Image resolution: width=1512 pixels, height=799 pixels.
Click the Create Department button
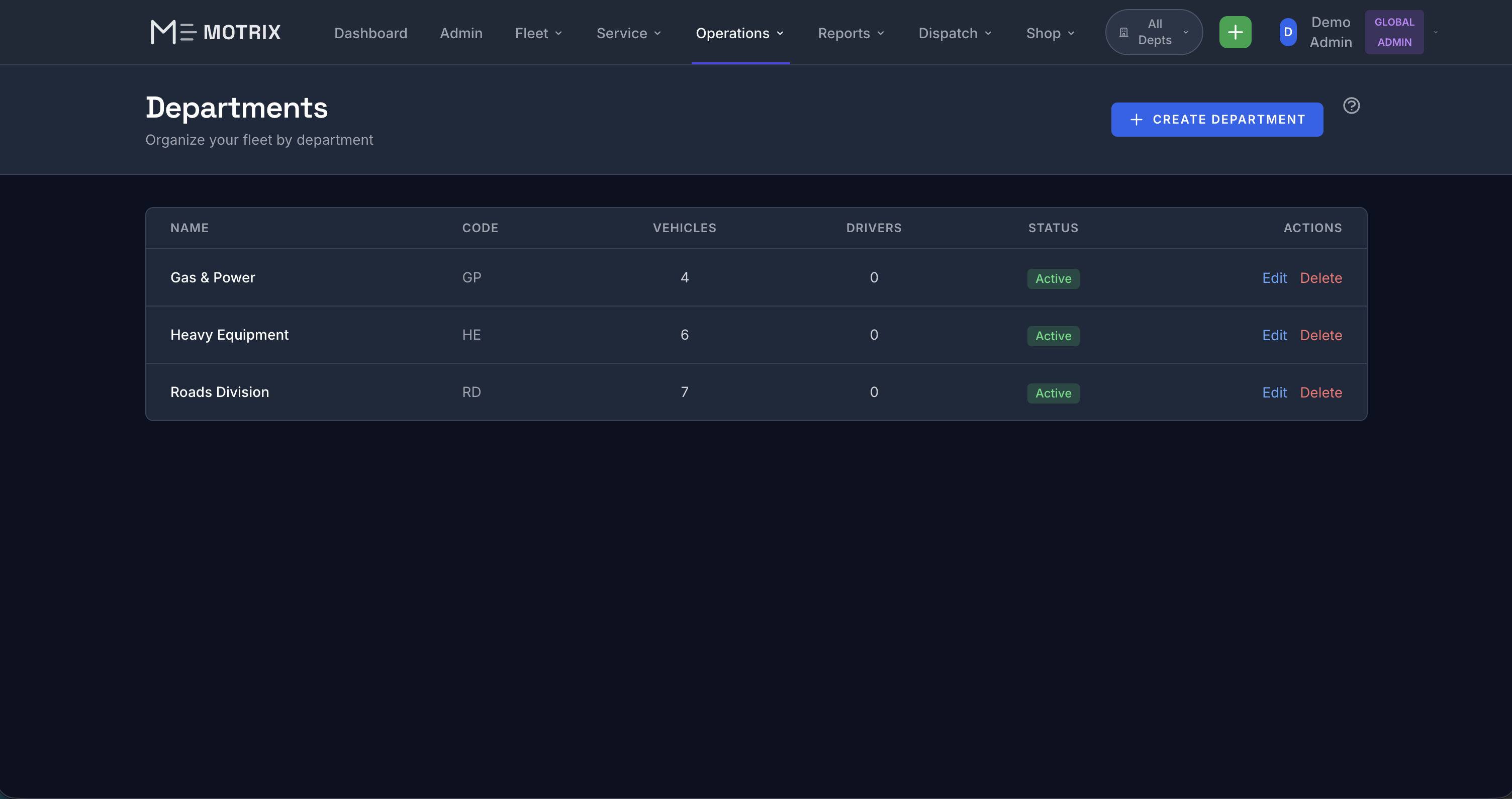1217,119
